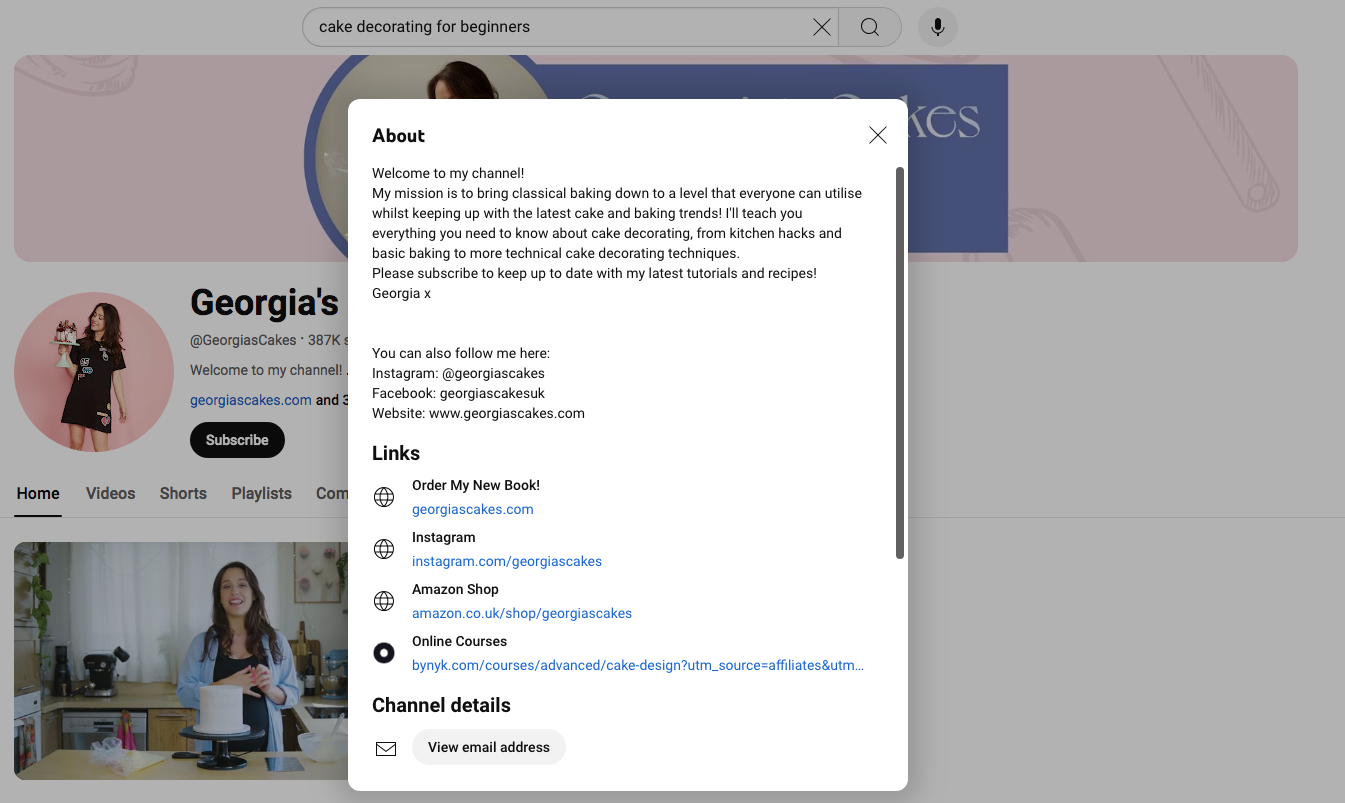
Task: Start voice search with microphone
Action: 938,27
